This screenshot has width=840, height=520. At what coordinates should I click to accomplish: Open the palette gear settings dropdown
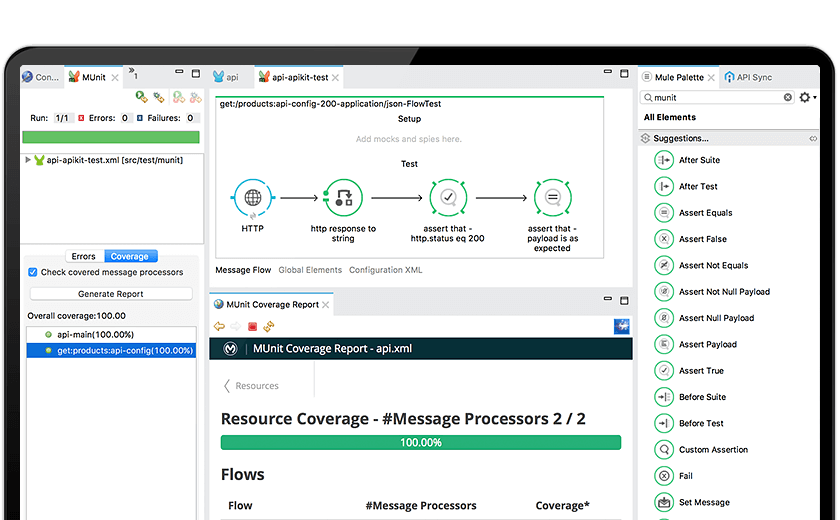coord(808,97)
